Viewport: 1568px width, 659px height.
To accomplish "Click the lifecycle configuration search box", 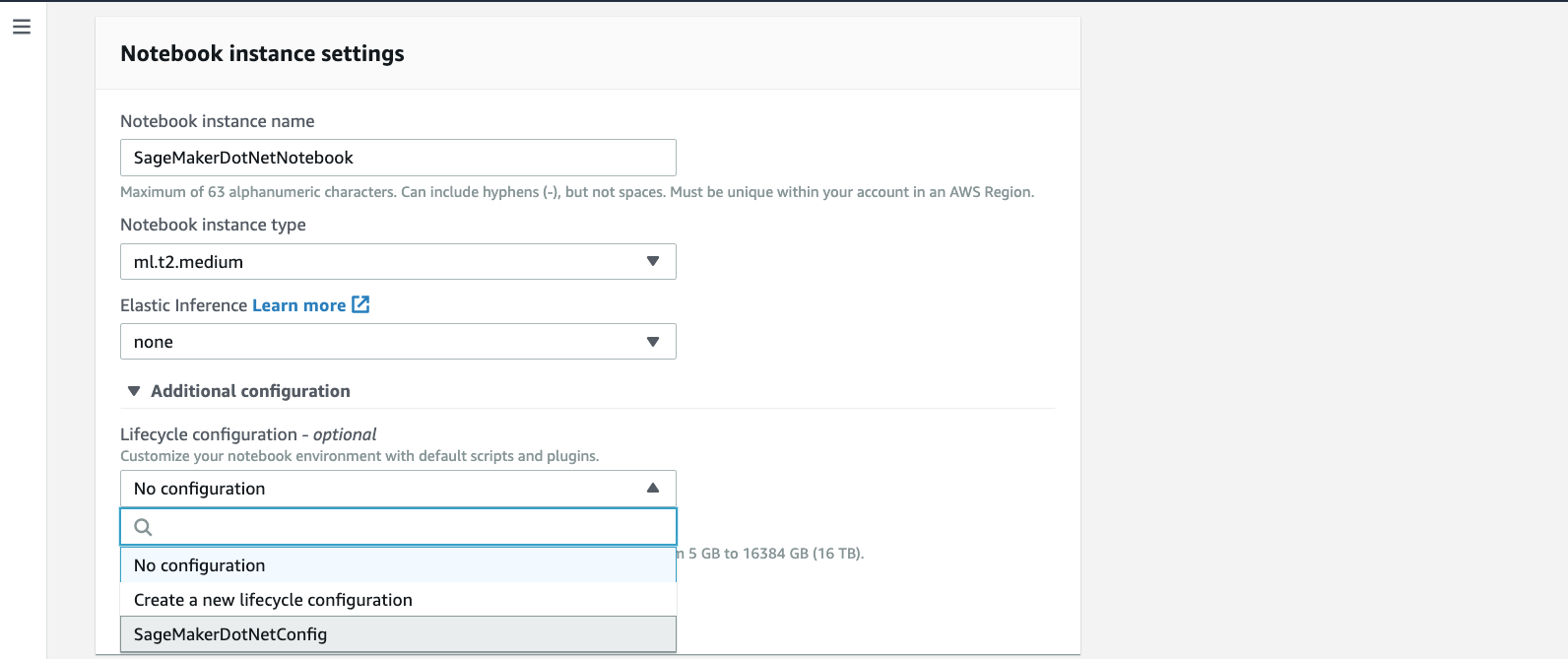I will pos(398,527).
